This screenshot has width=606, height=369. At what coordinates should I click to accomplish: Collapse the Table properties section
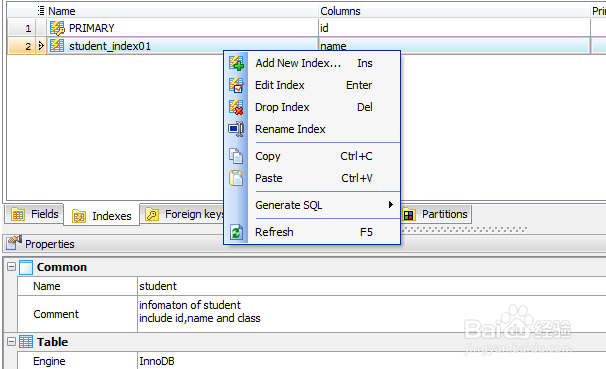11,342
